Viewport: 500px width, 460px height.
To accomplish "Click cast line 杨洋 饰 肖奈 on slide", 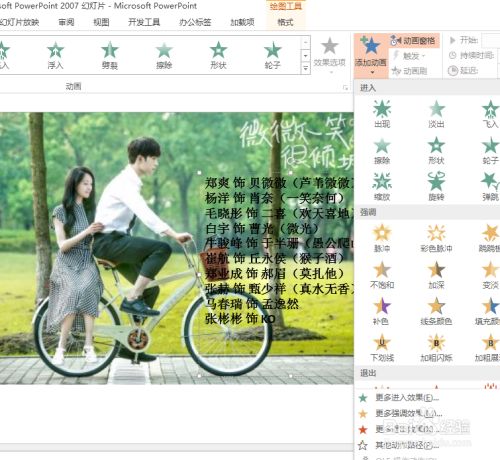I will coord(275,198).
